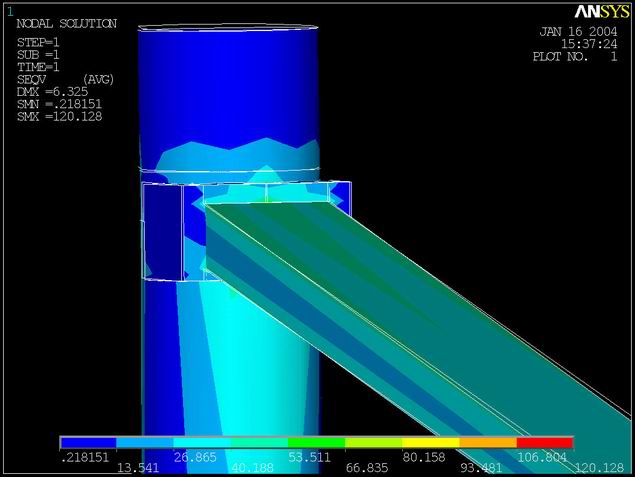635x477 pixels.
Task: Click the STEP=1 label
Action: [x=38, y=42]
